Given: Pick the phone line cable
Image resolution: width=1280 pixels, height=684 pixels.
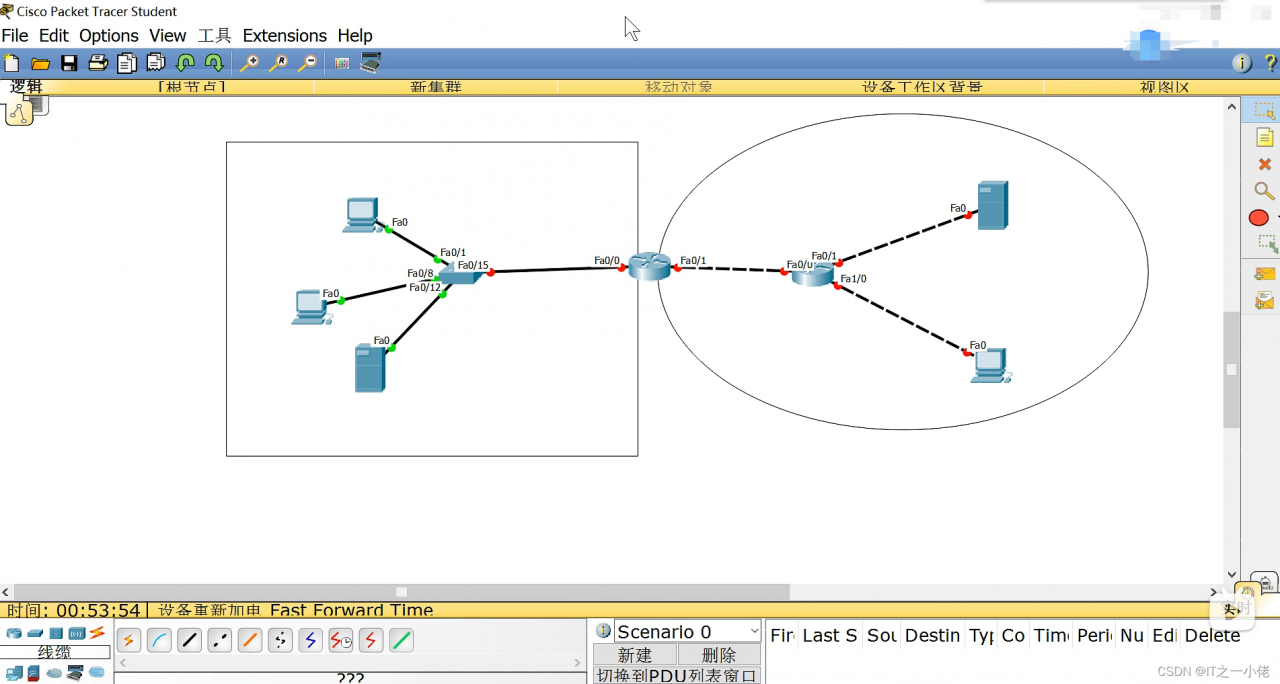Looking at the screenshot, I should (x=280, y=641).
